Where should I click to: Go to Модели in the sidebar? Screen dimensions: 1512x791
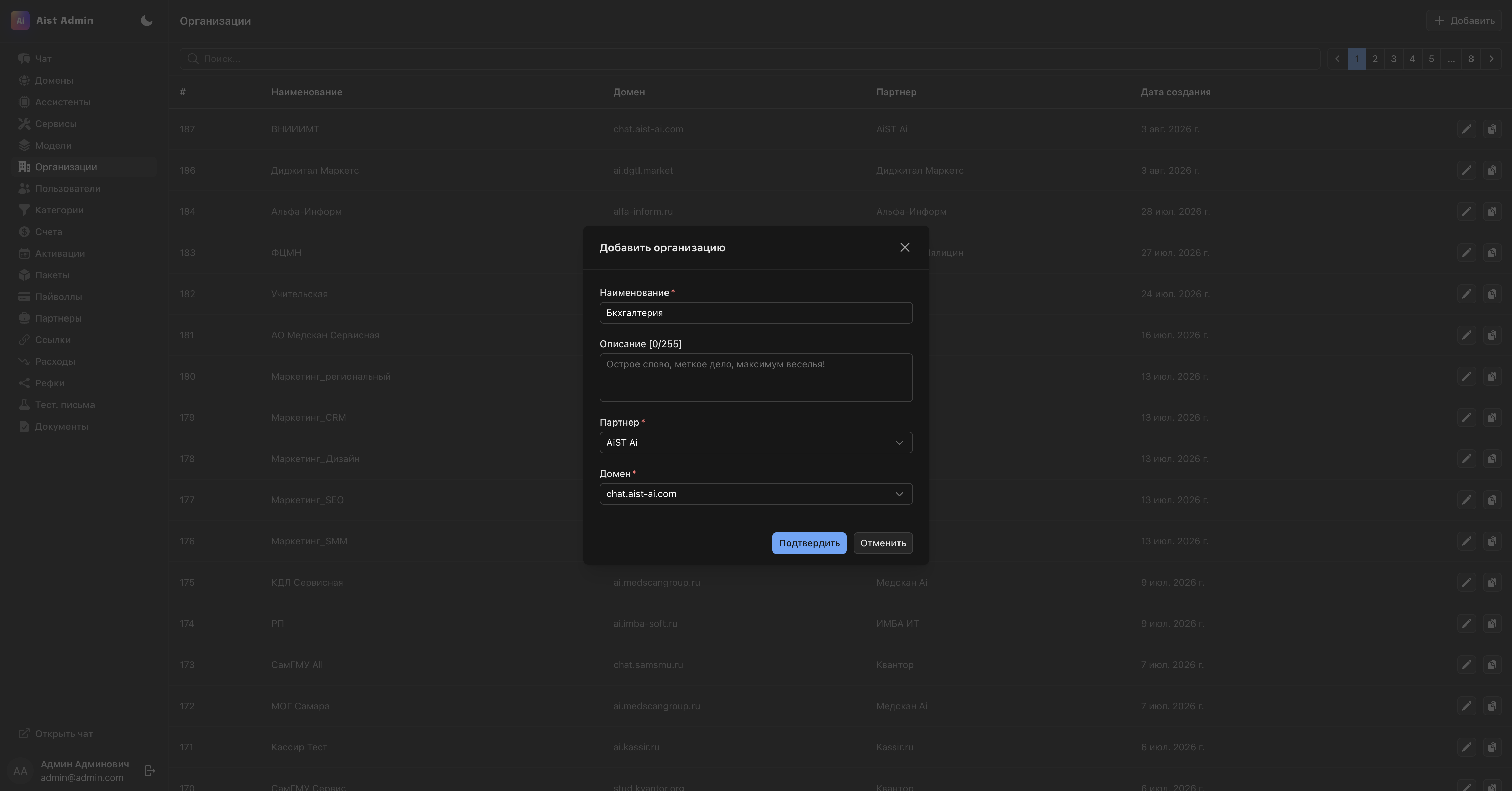[84, 146]
